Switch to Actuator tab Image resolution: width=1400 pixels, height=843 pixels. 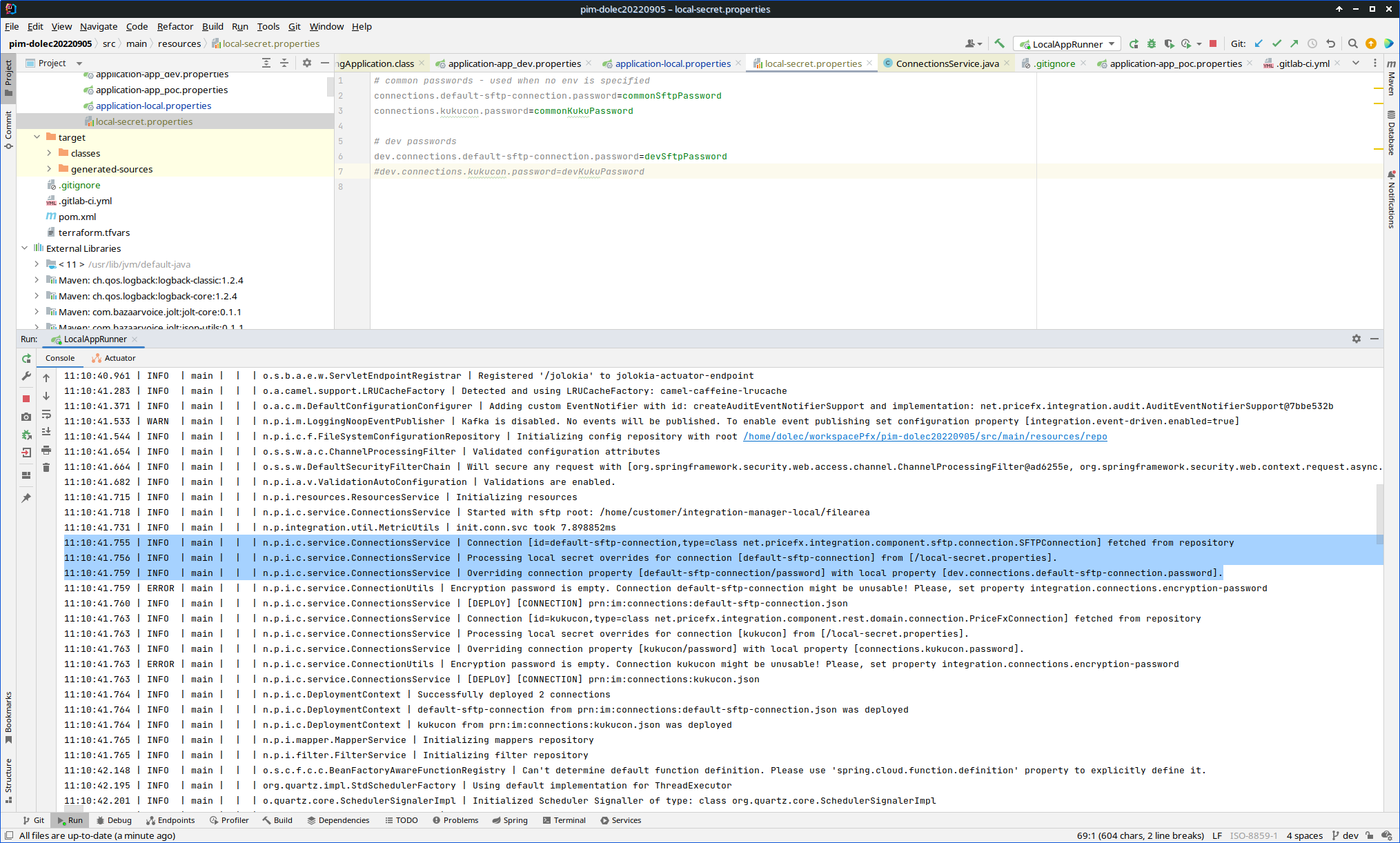tap(114, 358)
